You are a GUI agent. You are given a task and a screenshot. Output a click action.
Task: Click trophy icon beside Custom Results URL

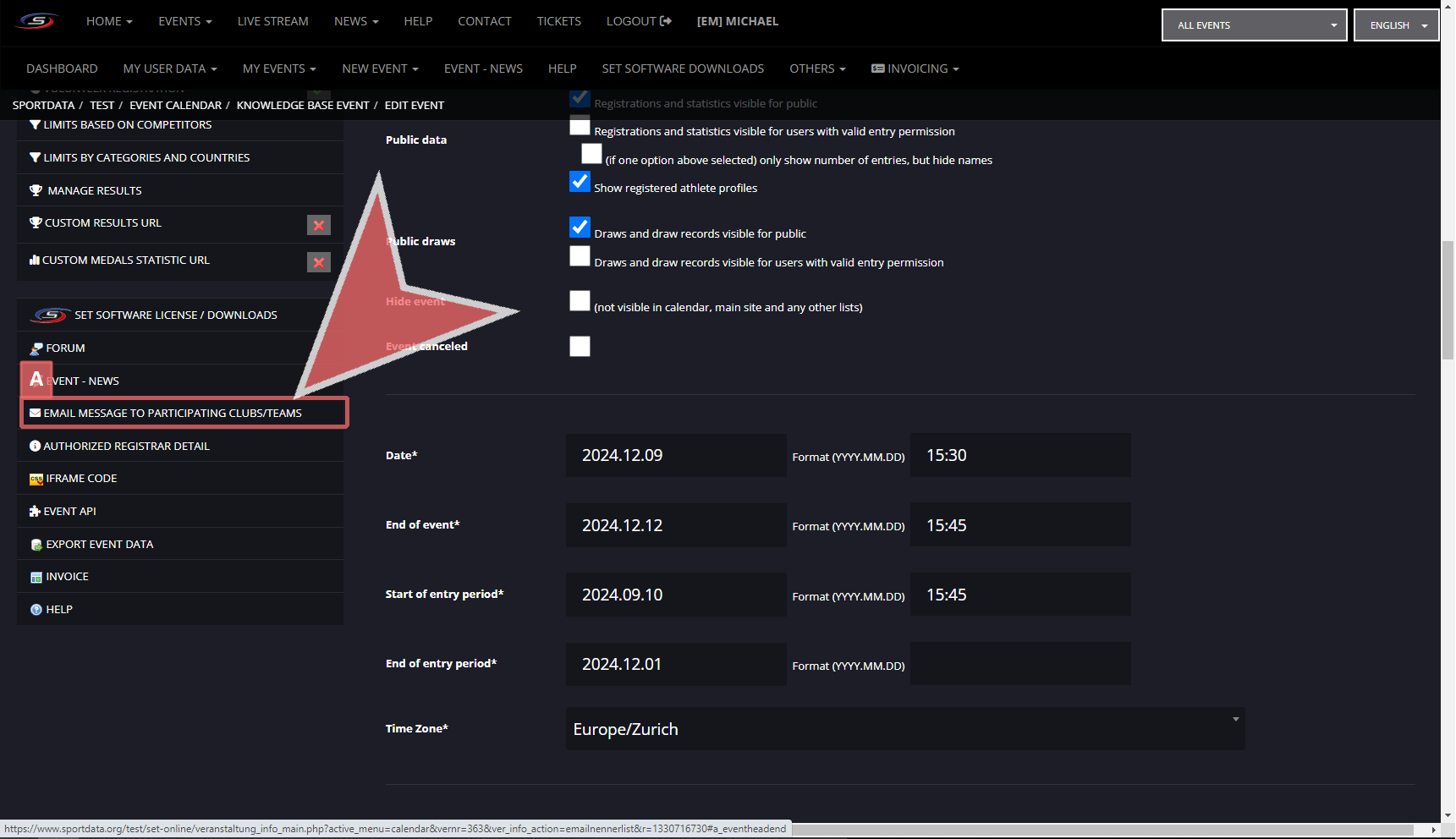(36, 222)
